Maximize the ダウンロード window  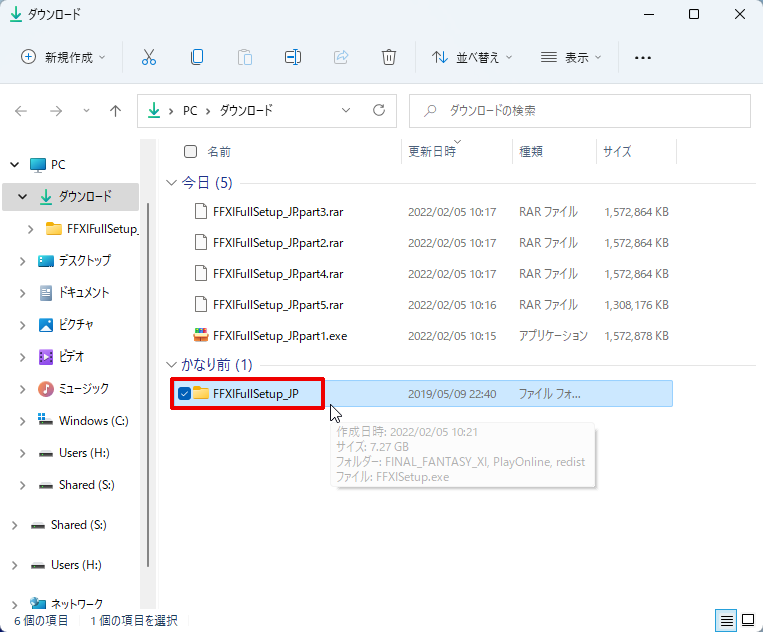pyautogui.click(x=694, y=14)
